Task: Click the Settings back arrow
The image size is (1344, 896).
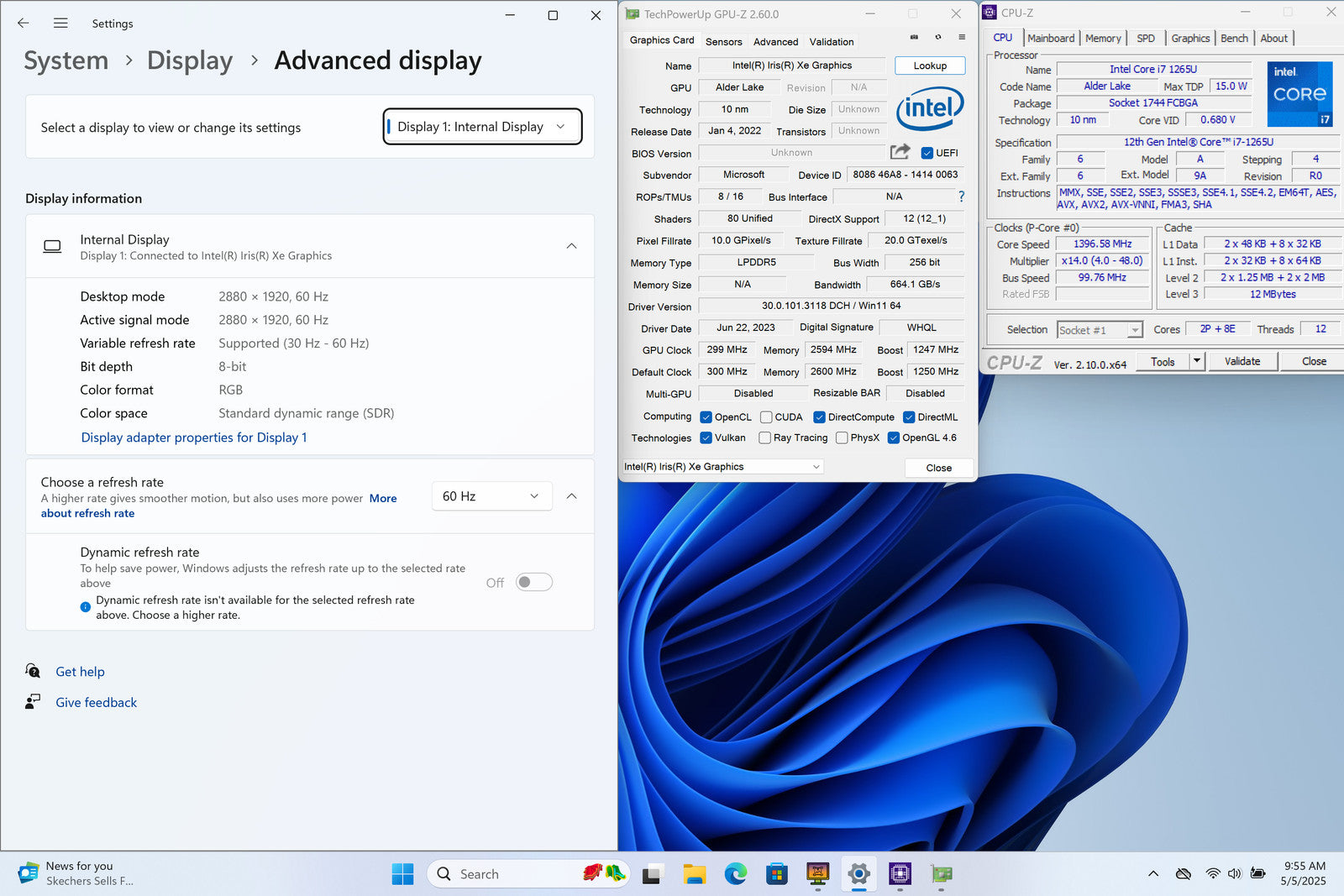Action: point(24,24)
